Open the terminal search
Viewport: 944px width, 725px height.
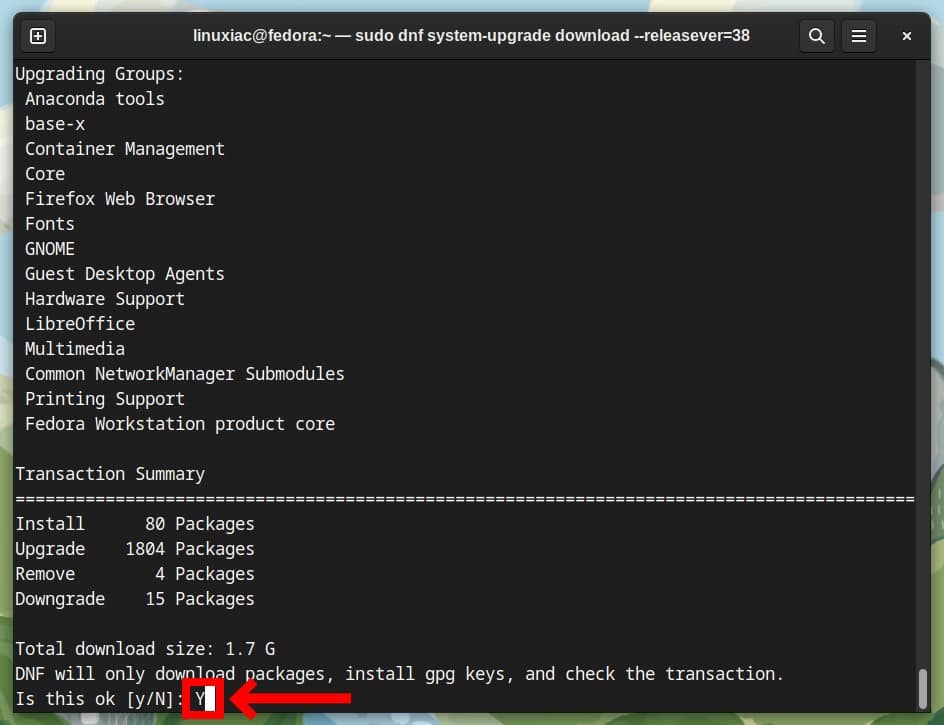tap(816, 36)
